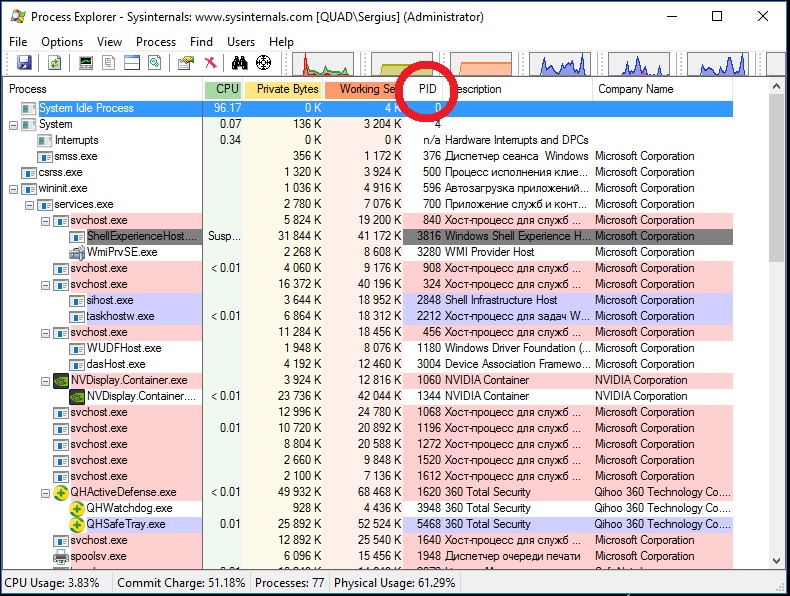Viewport: 790px width, 596px height.
Task: Collapse the System process tree node
Action: click(x=14, y=125)
